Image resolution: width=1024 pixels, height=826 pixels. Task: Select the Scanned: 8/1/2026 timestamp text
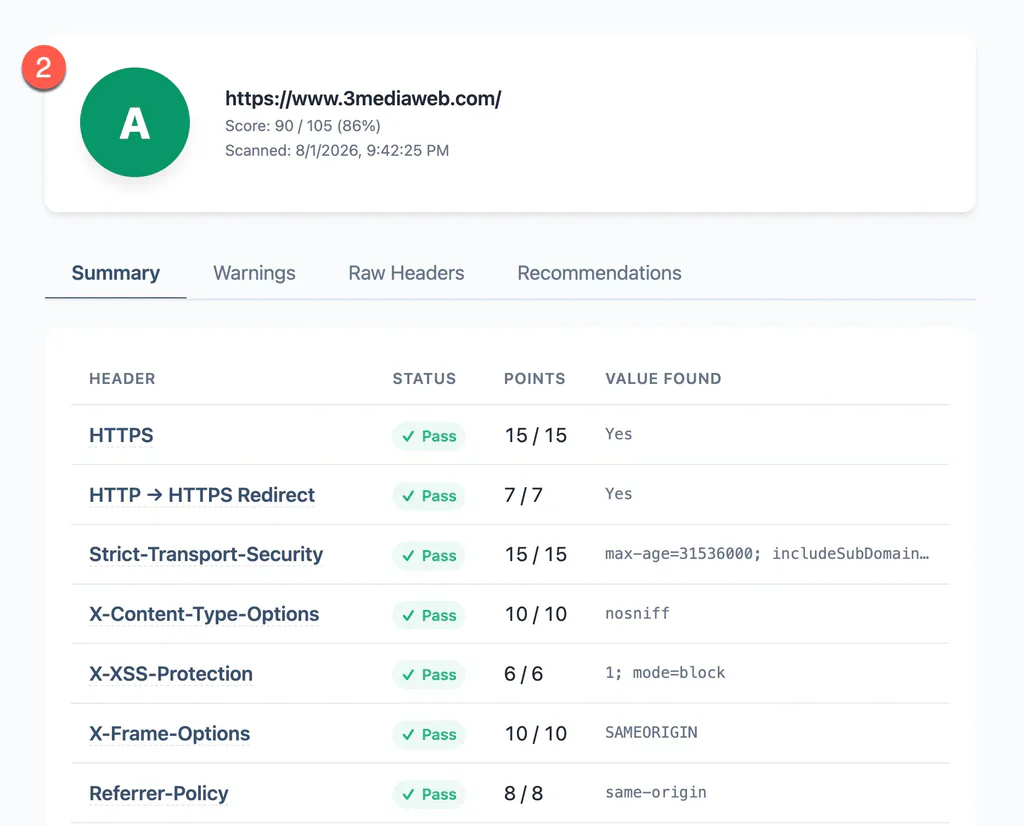(337, 151)
